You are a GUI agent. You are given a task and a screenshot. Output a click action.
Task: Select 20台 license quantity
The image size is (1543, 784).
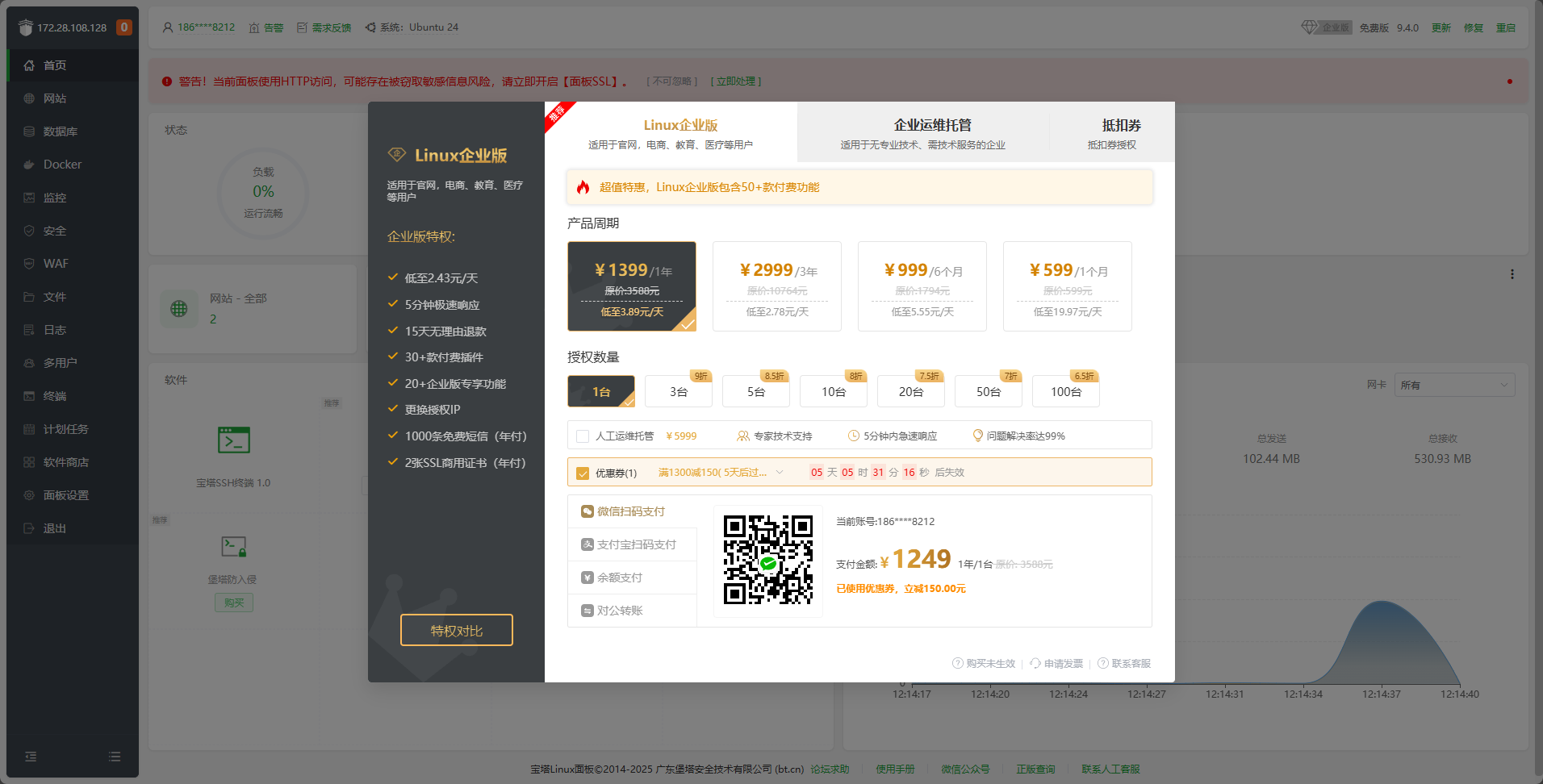(911, 391)
